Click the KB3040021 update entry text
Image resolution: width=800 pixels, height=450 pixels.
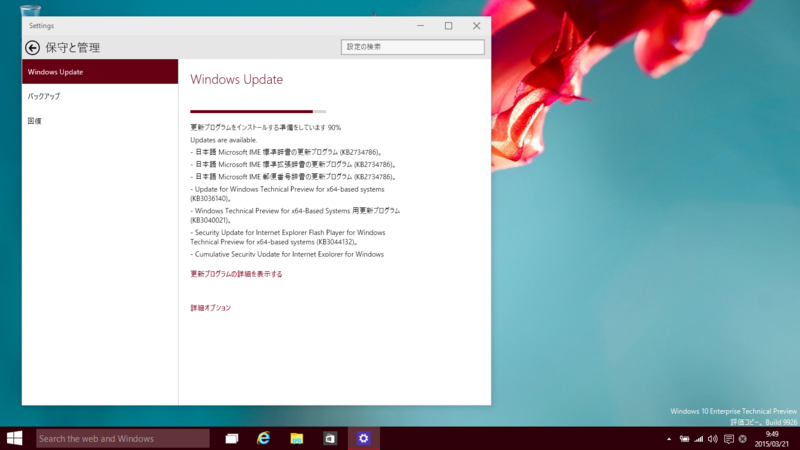coord(295,215)
